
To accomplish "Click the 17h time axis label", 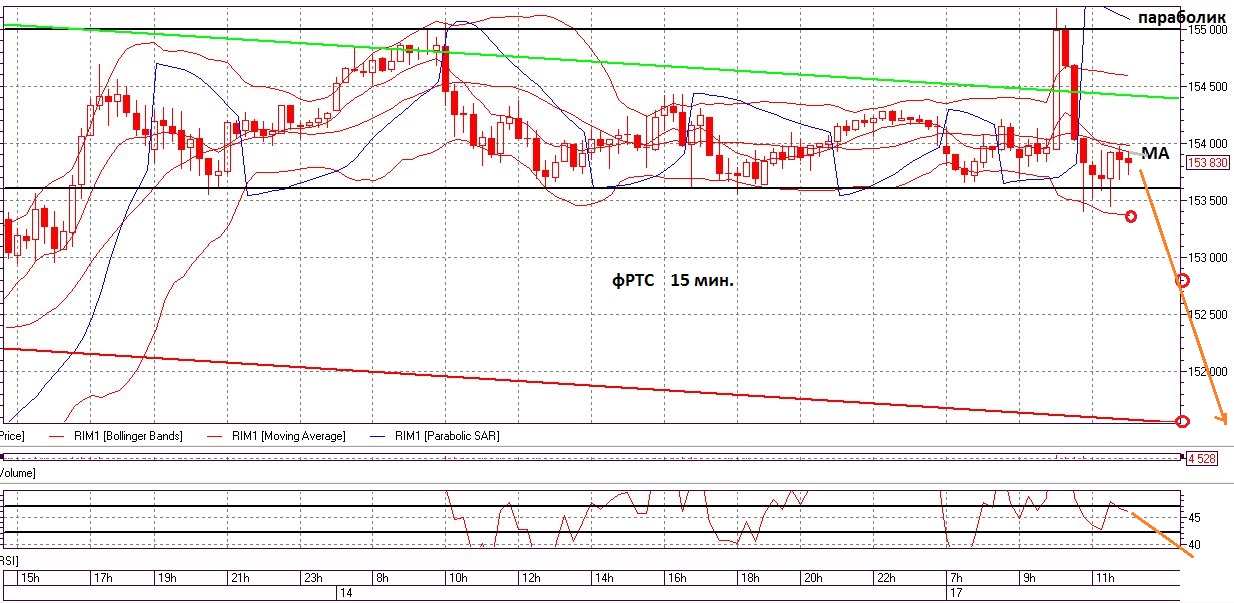I will pyautogui.click(x=103, y=579).
